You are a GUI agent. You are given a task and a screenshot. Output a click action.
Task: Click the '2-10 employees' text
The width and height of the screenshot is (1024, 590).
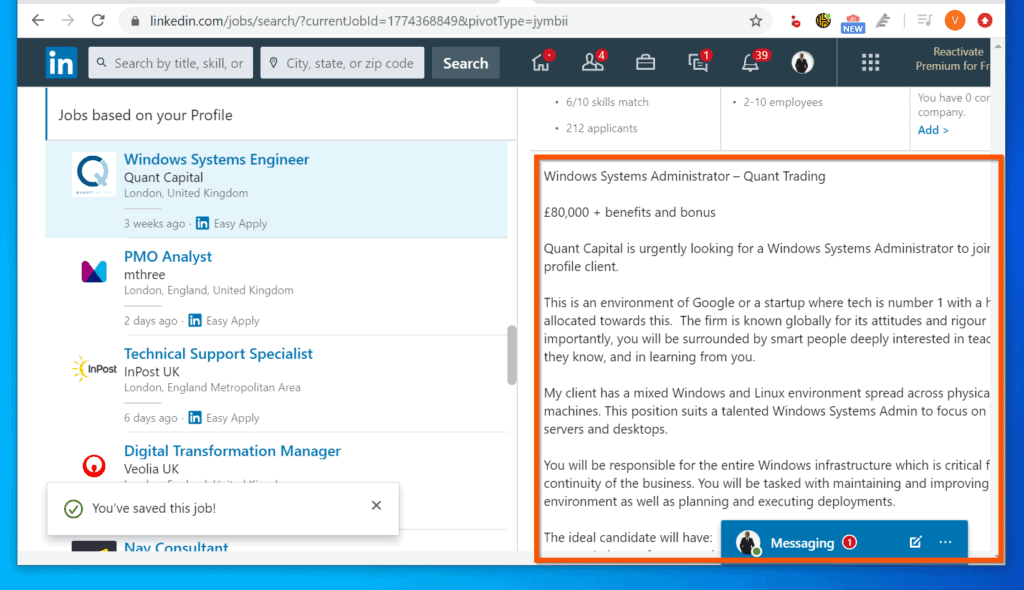(x=782, y=103)
